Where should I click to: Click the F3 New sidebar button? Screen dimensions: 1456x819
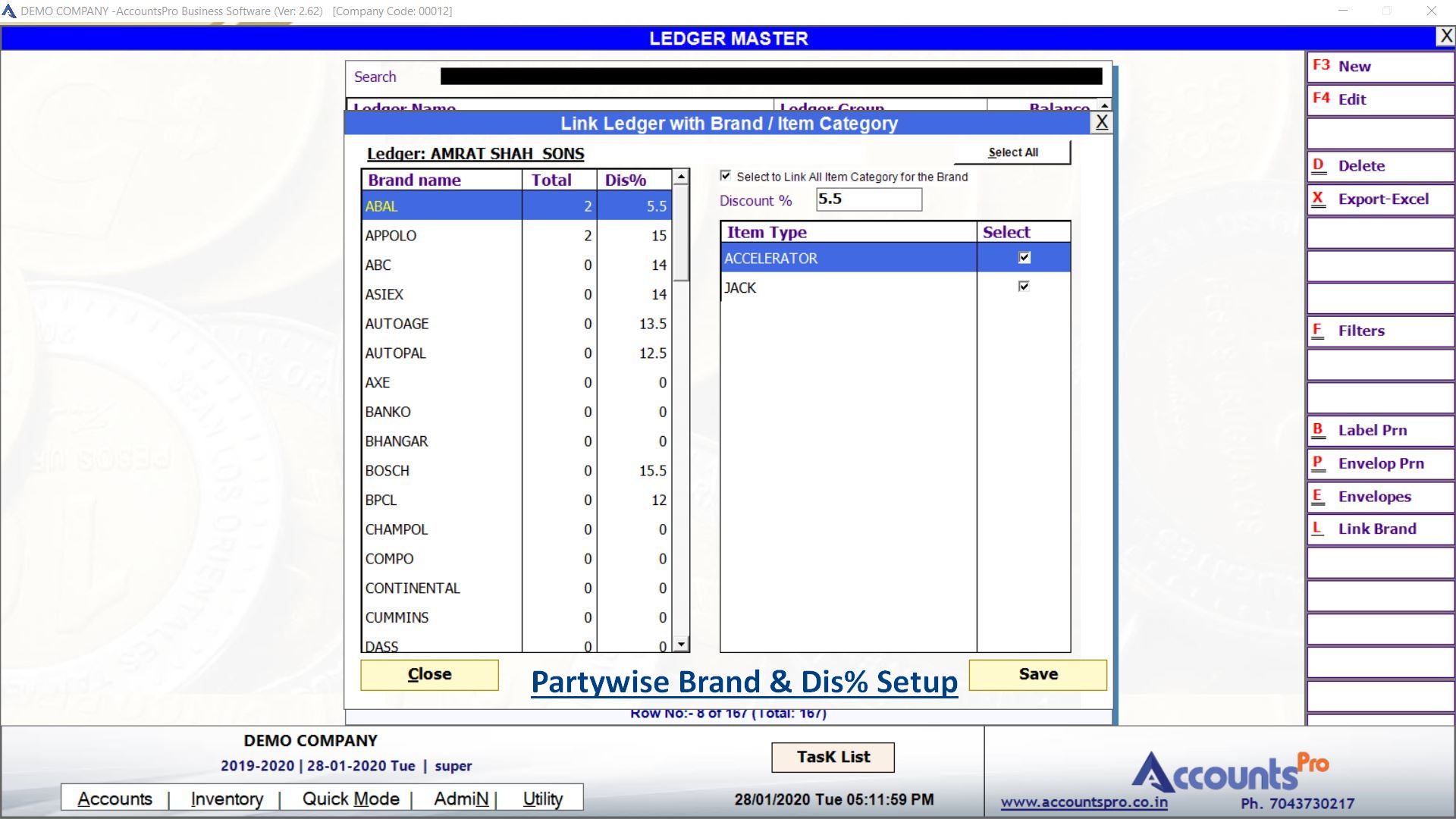click(1379, 67)
